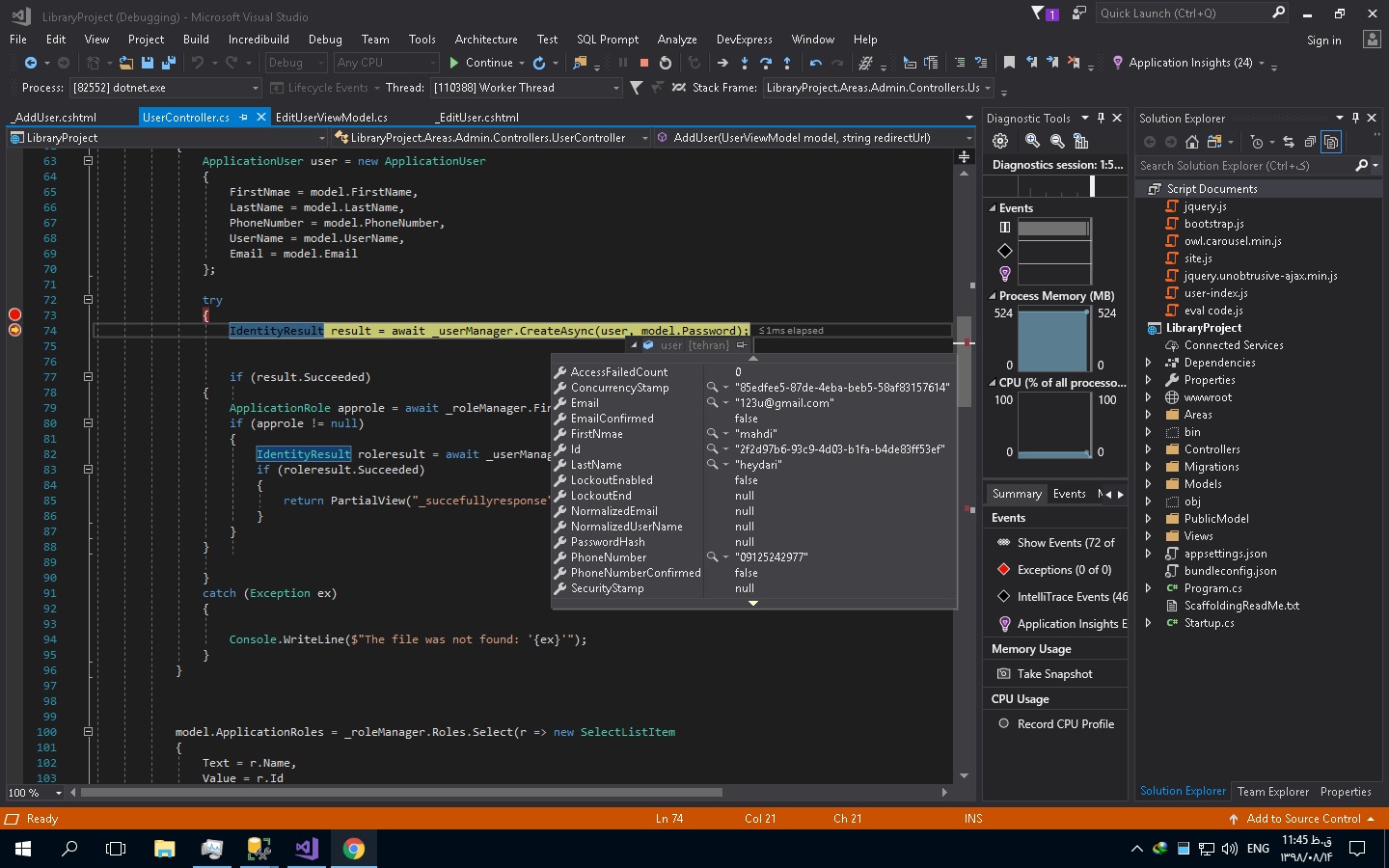This screenshot has height=868, width=1389.
Task: Click the Show Next Statement arrow
Action: click(x=722, y=63)
